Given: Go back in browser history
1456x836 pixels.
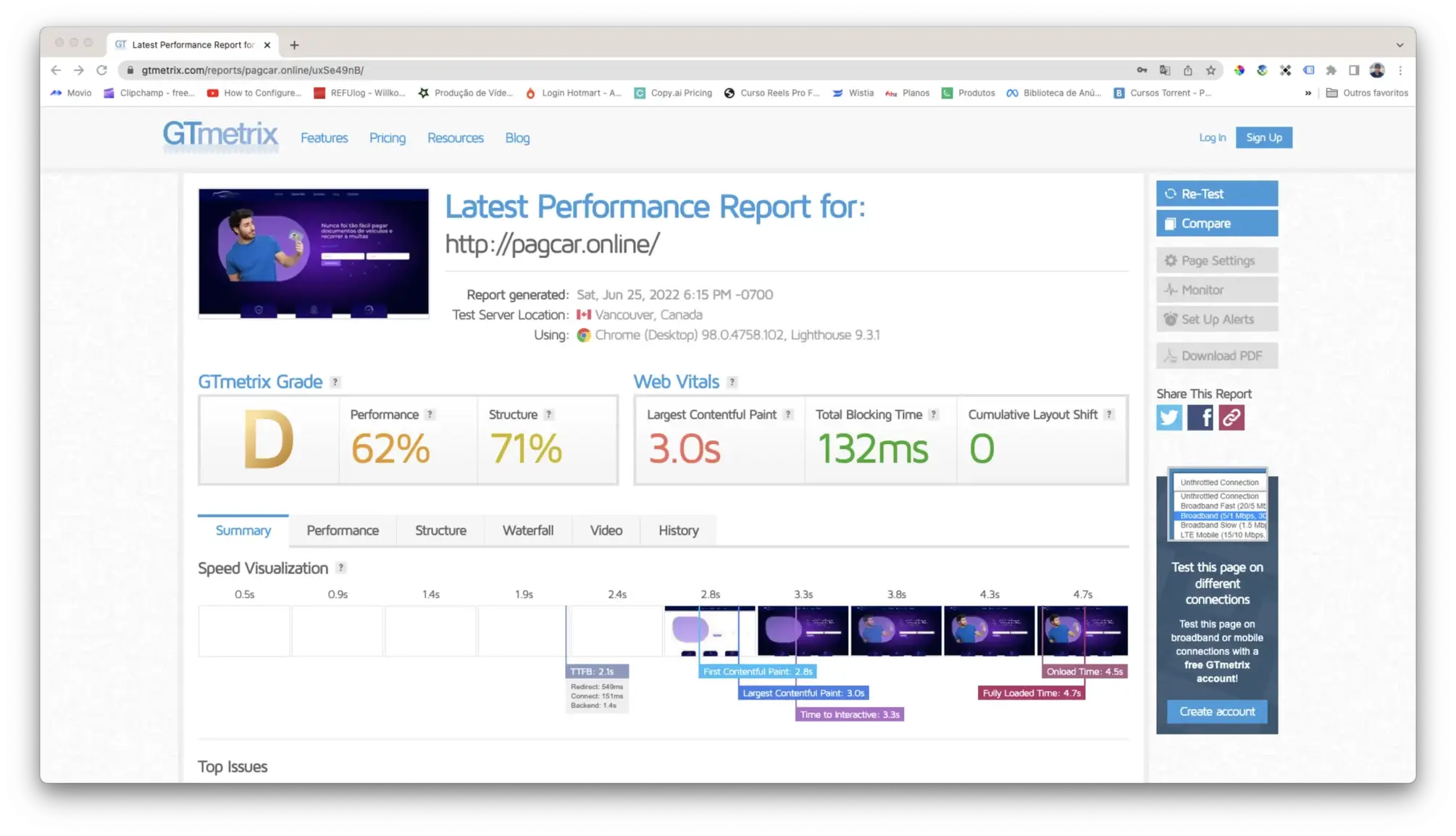Looking at the screenshot, I should coord(56,70).
